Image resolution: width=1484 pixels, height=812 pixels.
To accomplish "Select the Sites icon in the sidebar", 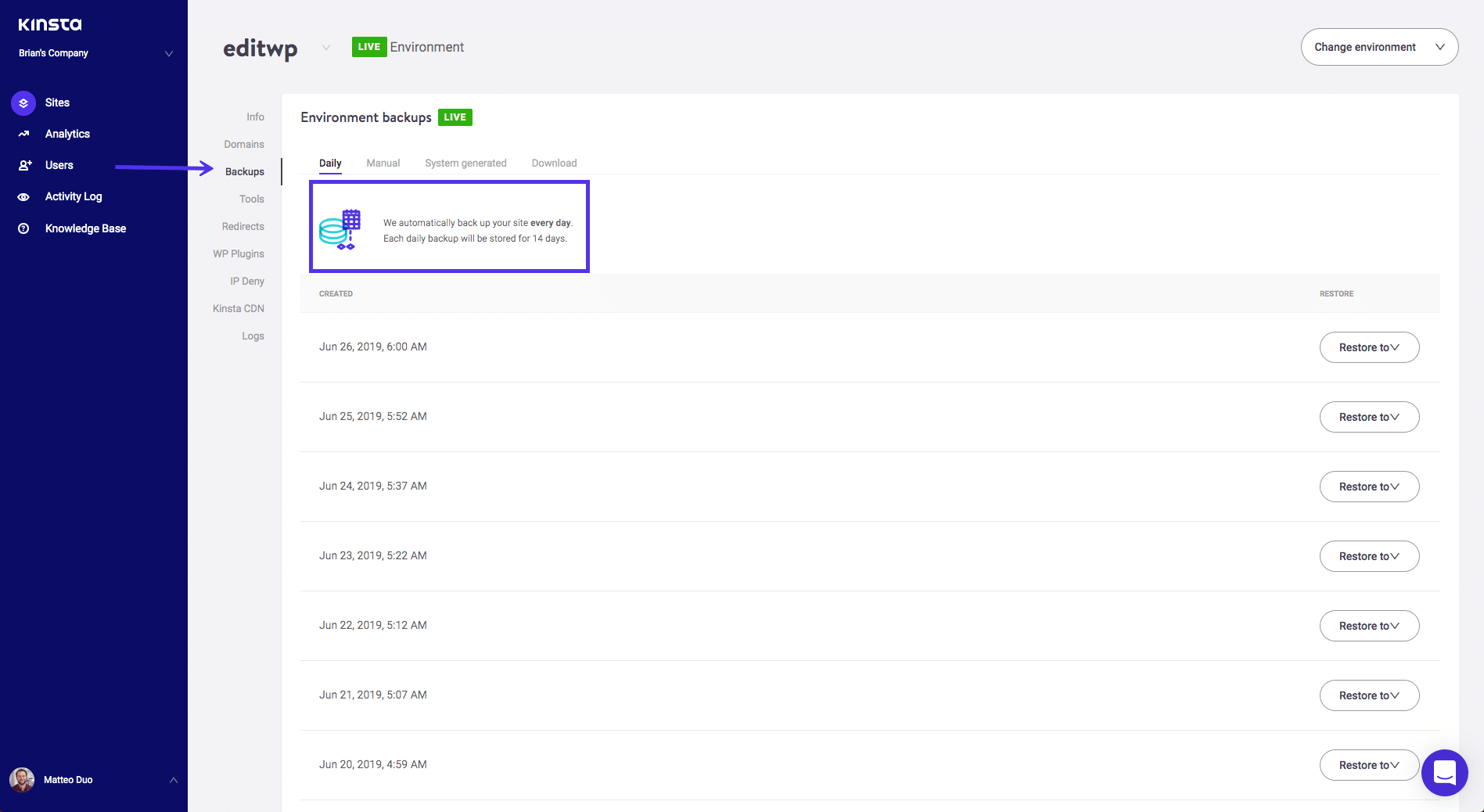I will click(23, 102).
